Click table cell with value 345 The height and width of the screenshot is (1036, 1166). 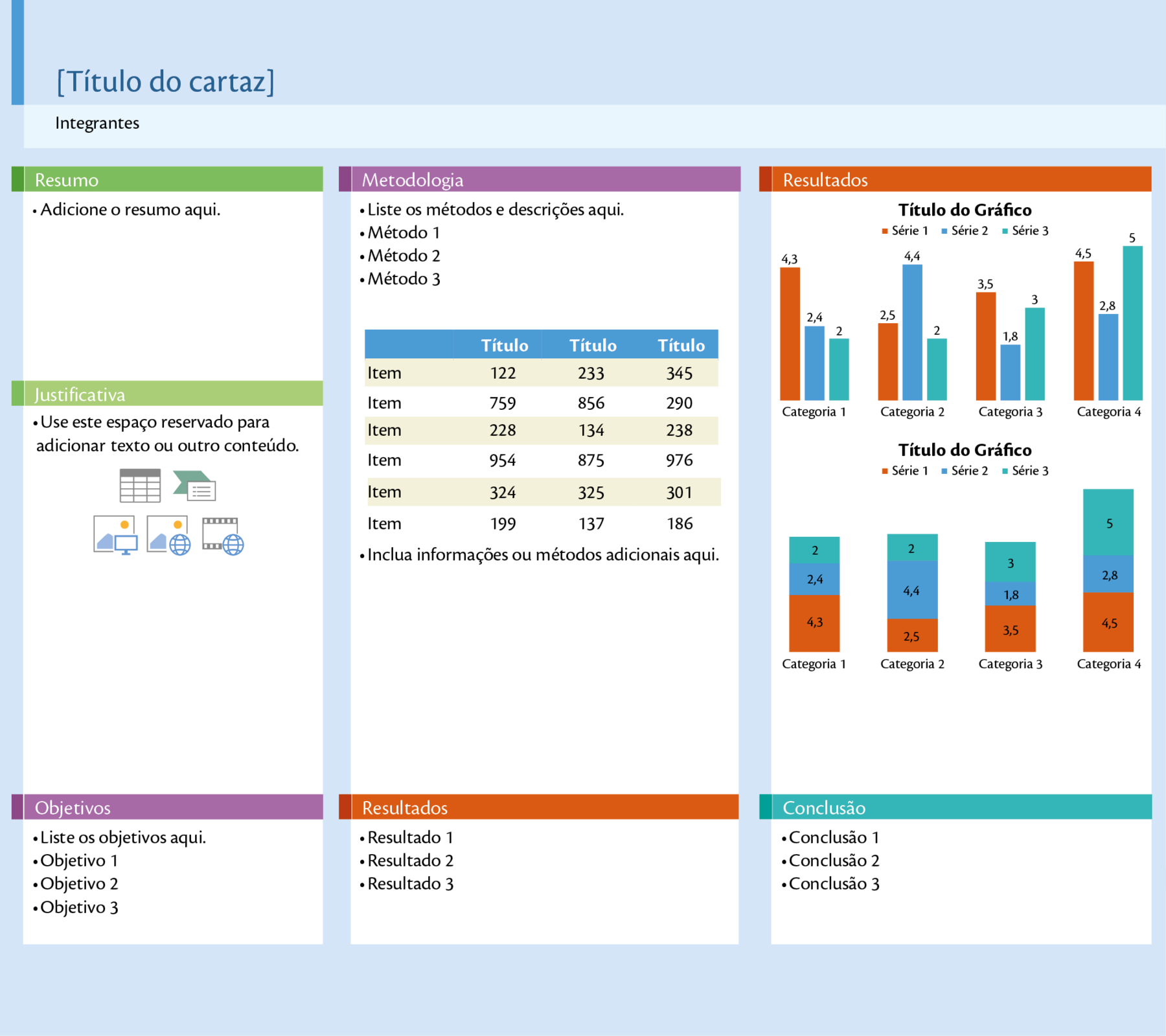tap(680, 374)
